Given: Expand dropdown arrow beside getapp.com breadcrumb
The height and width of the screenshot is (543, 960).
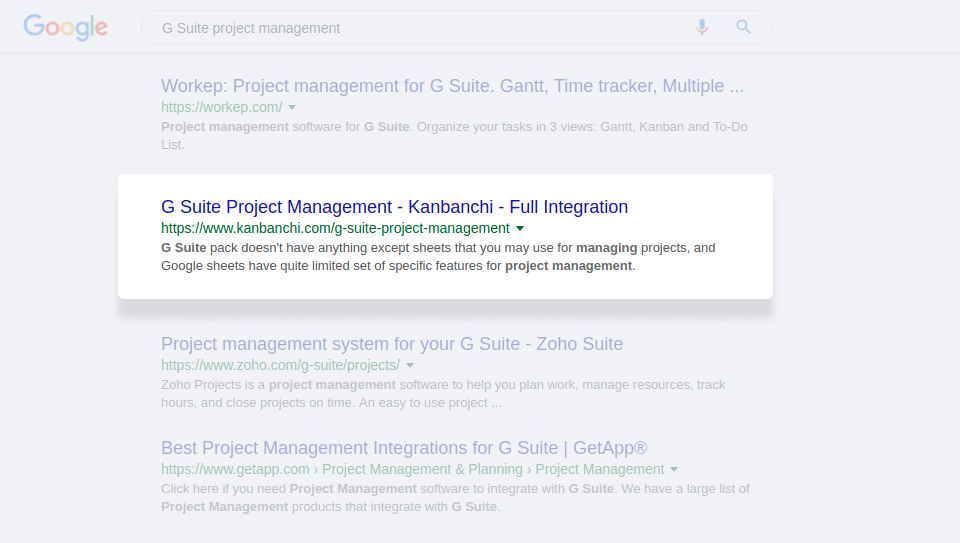Looking at the screenshot, I should coord(674,470).
